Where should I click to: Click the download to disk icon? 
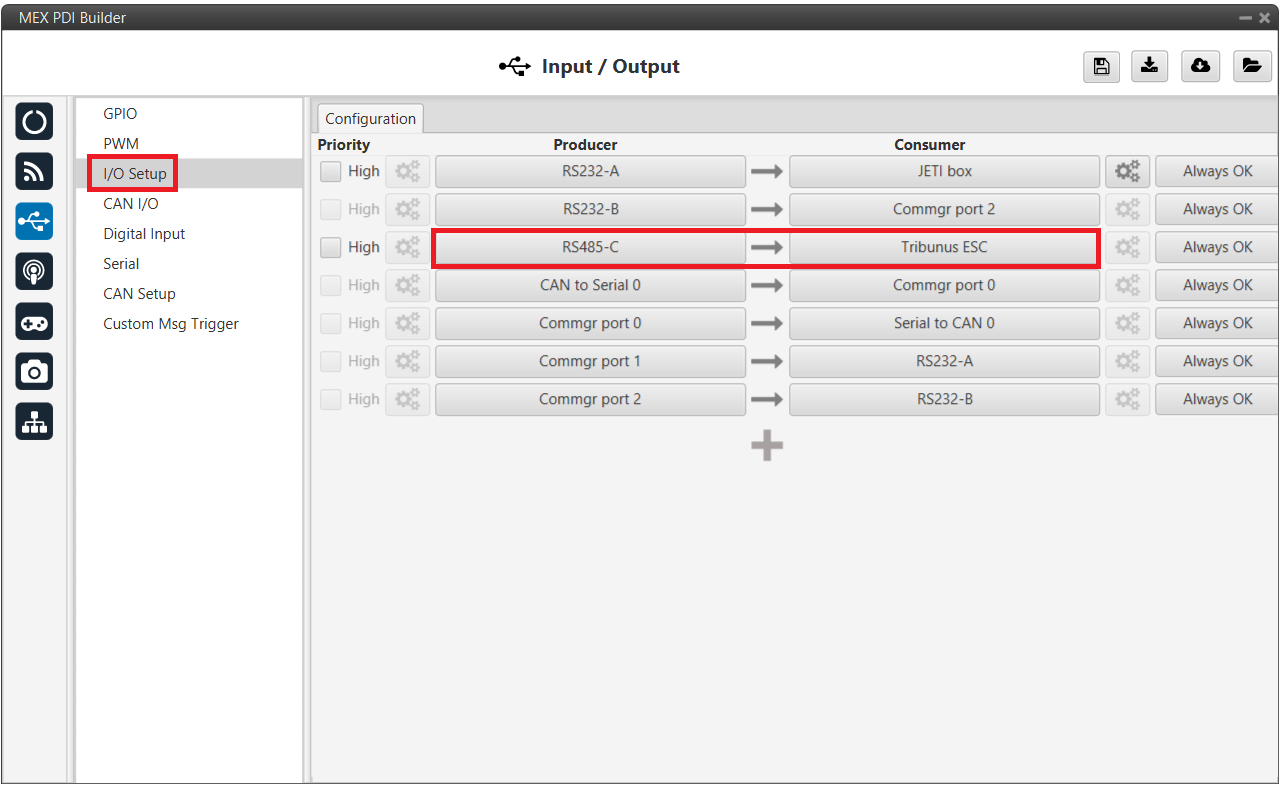click(1150, 67)
